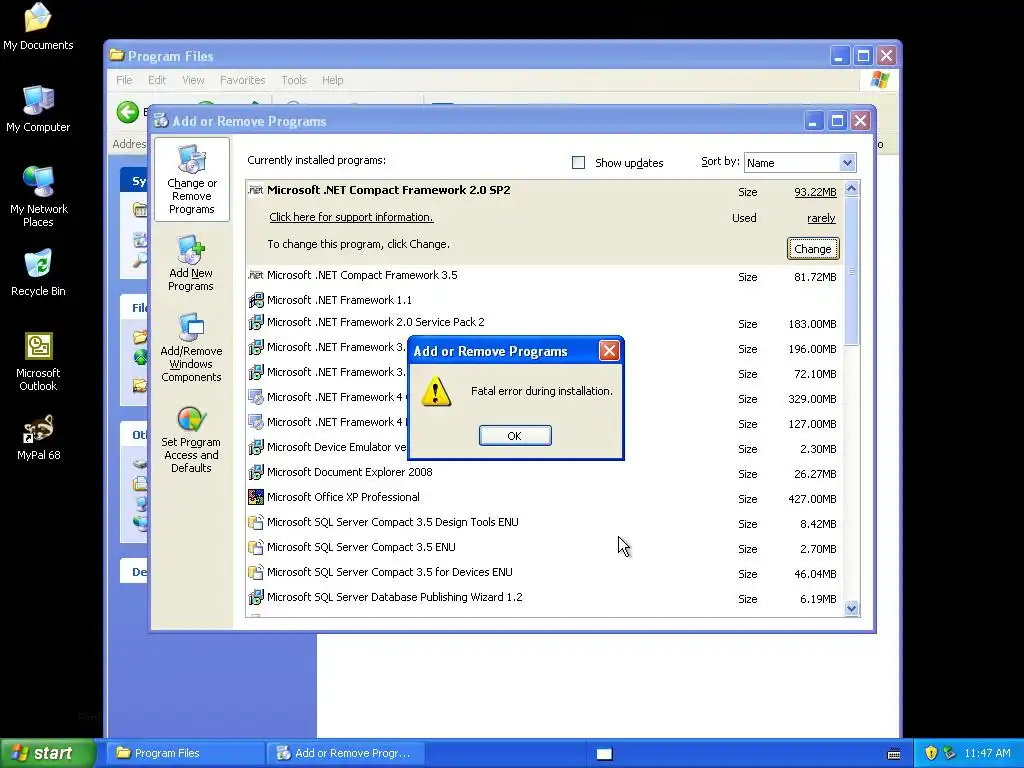Click the Start button

pos(47,753)
